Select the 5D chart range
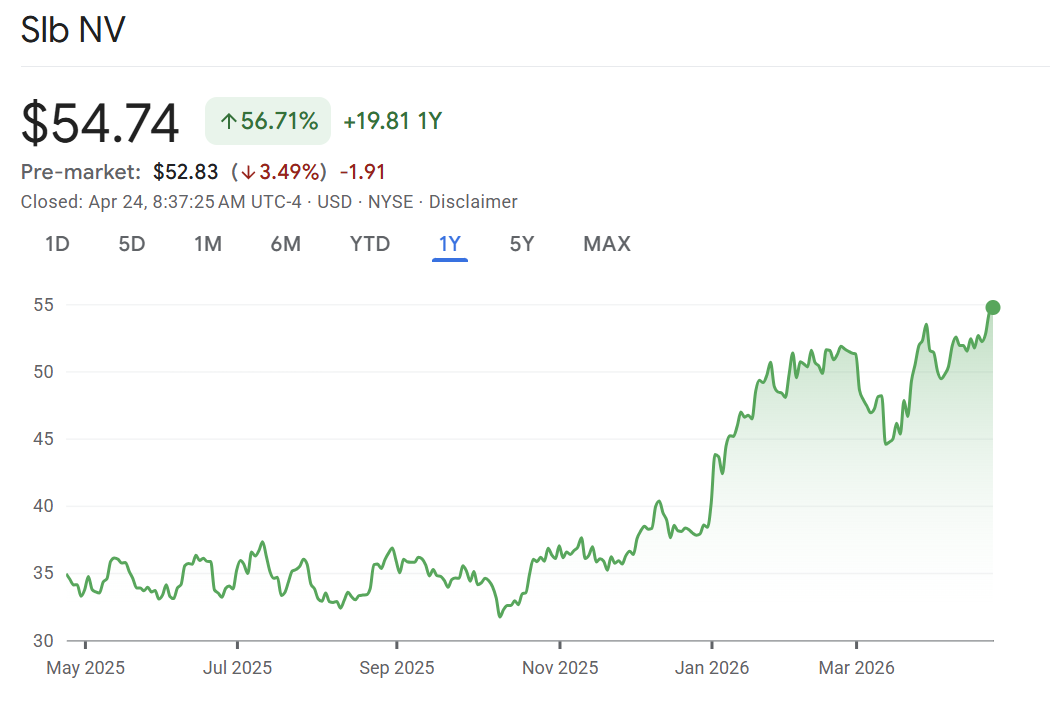The width and height of the screenshot is (1050, 706). click(132, 244)
